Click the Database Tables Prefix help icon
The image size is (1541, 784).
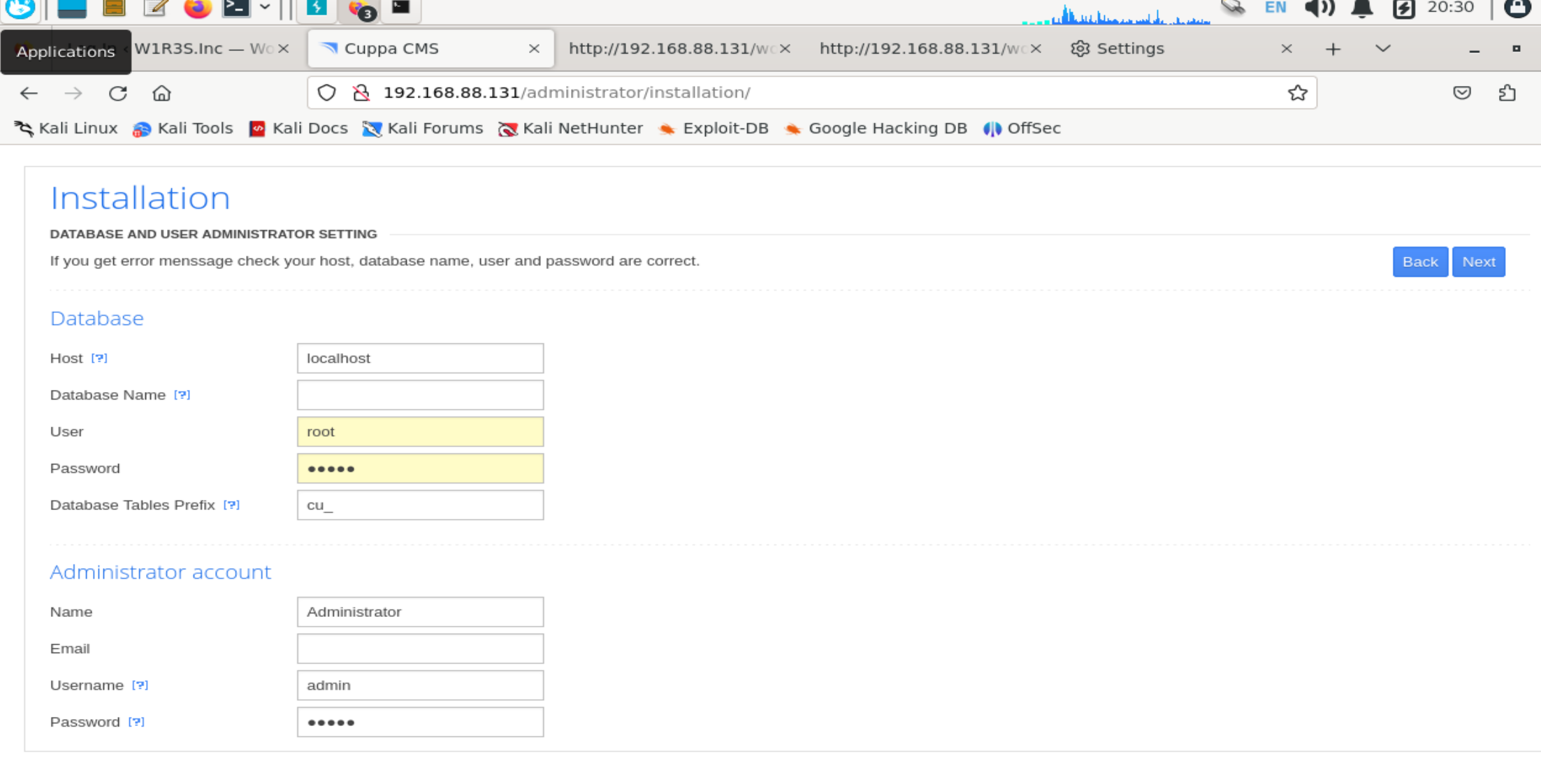pos(231,504)
